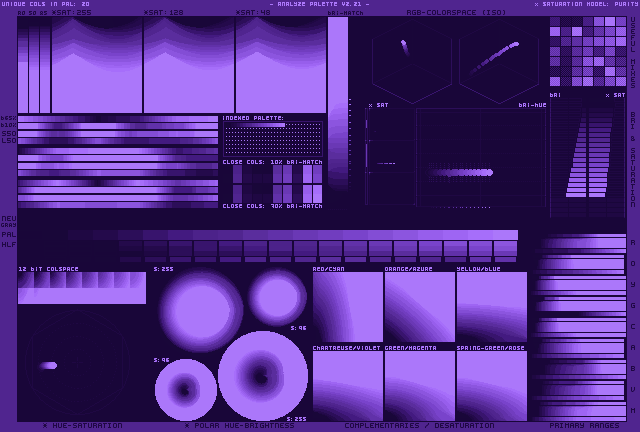Screen dimensions: 640x432
Task: Click the Hue-Saturation label at the bottom
Action: coord(82,426)
